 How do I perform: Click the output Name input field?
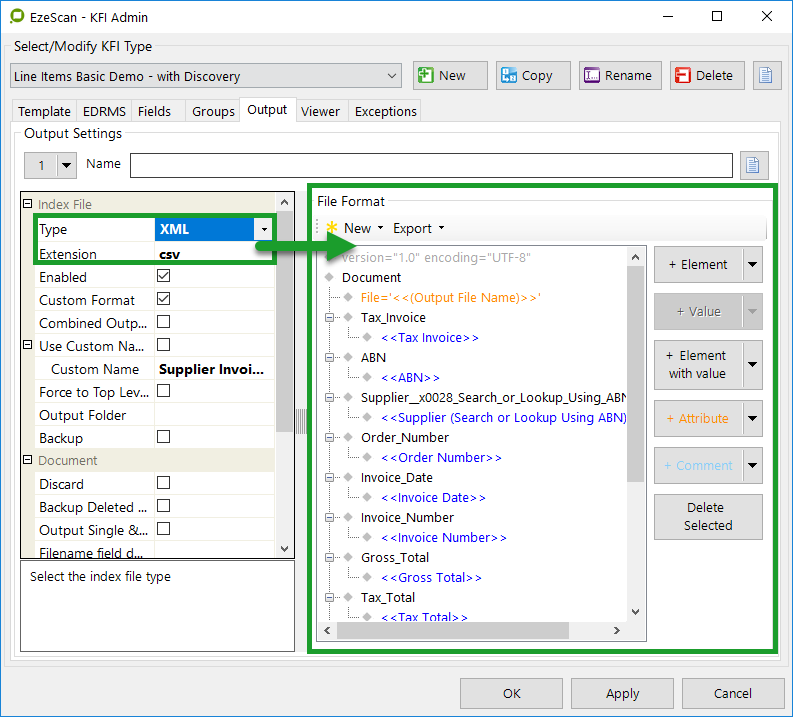[431, 165]
